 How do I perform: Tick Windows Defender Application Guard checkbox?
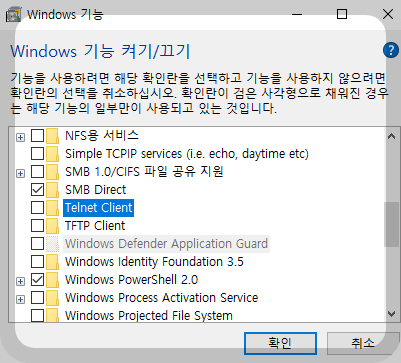coord(37,244)
